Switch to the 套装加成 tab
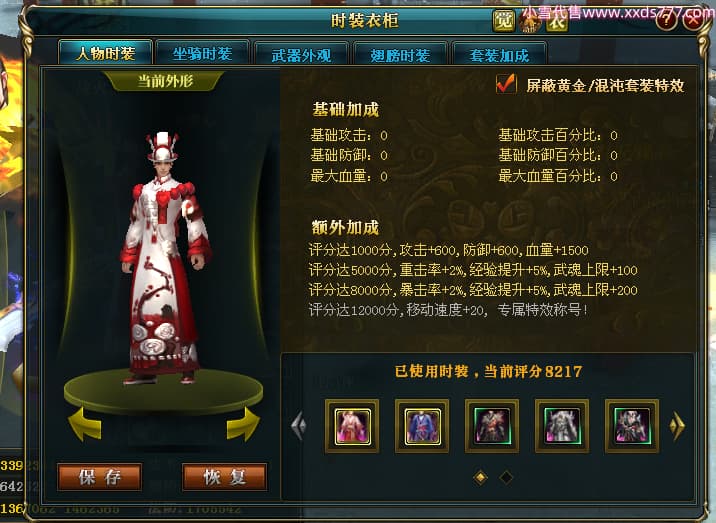Image resolution: width=716 pixels, height=523 pixels. pyautogui.click(x=499, y=55)
